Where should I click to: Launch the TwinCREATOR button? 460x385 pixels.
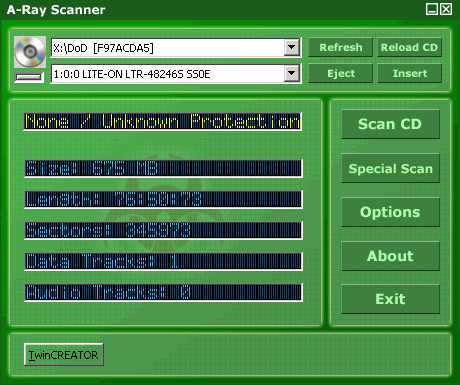(64, 355)
